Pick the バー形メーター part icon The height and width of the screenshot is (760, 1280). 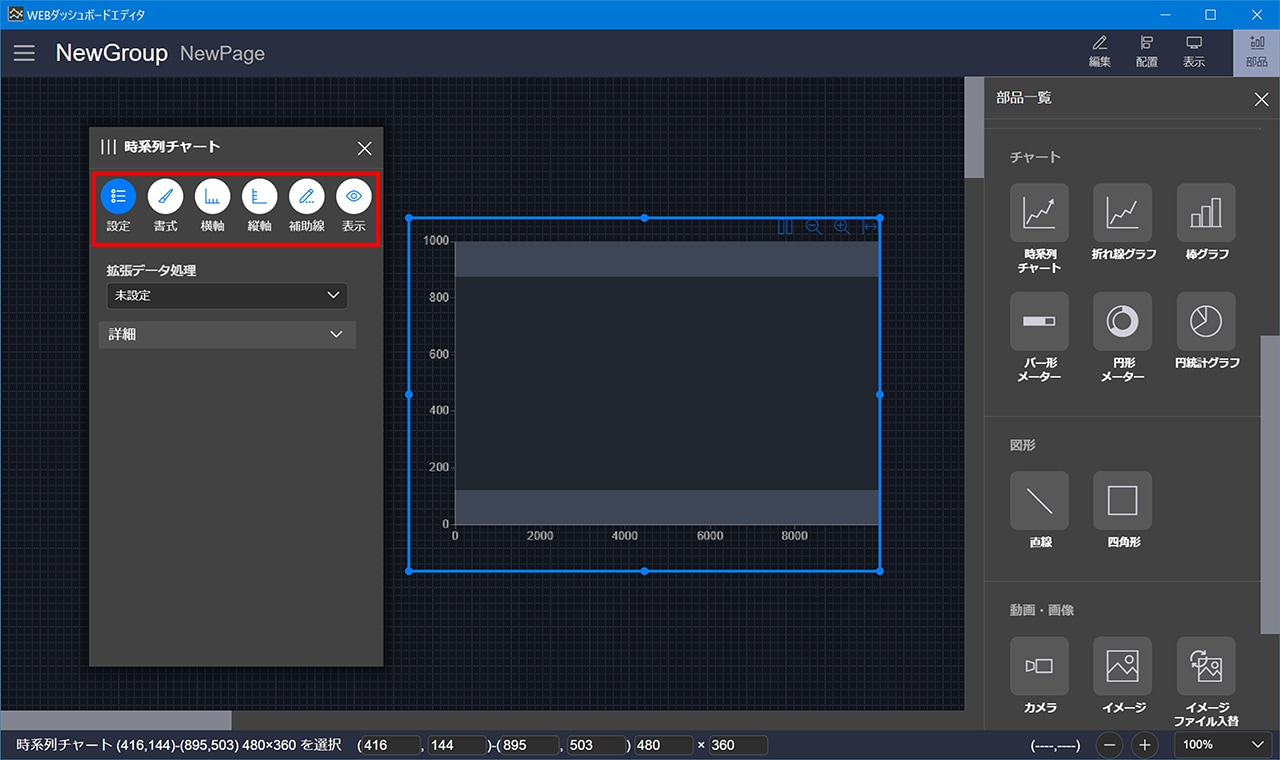[x=1039, y=321]
